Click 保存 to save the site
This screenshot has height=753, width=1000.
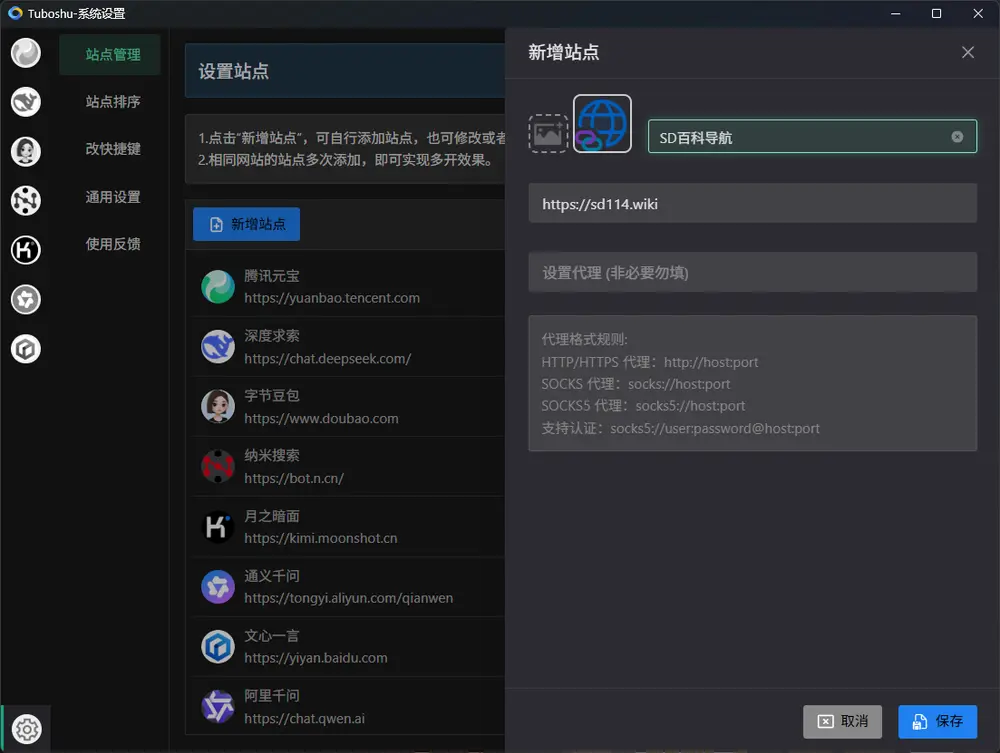(x=937, y=721)
